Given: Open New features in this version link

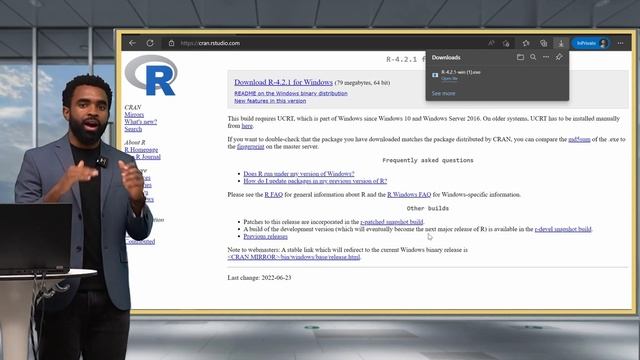Looking at the screenshot, I should (x=270, y=101).
